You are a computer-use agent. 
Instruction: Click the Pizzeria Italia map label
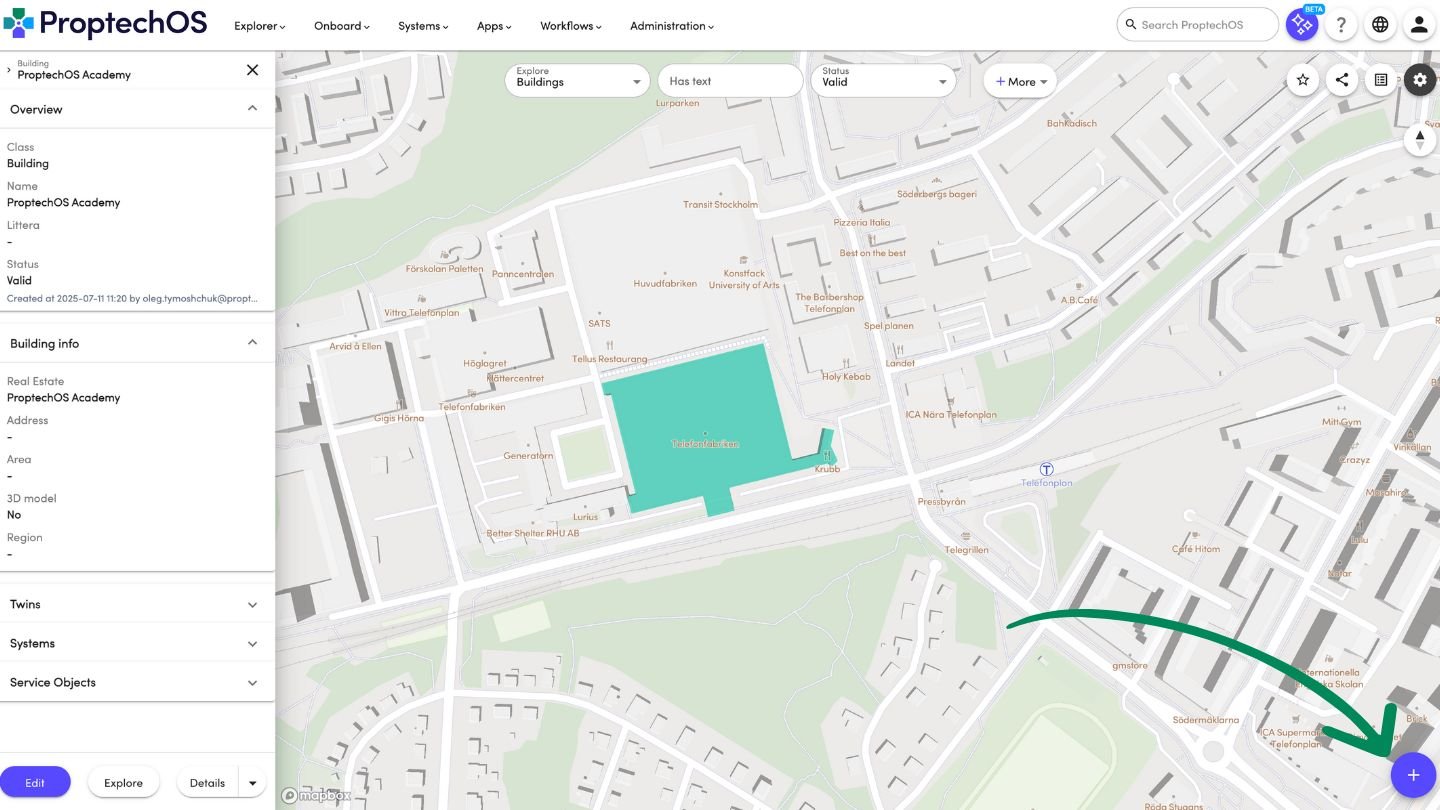point(862,222)
